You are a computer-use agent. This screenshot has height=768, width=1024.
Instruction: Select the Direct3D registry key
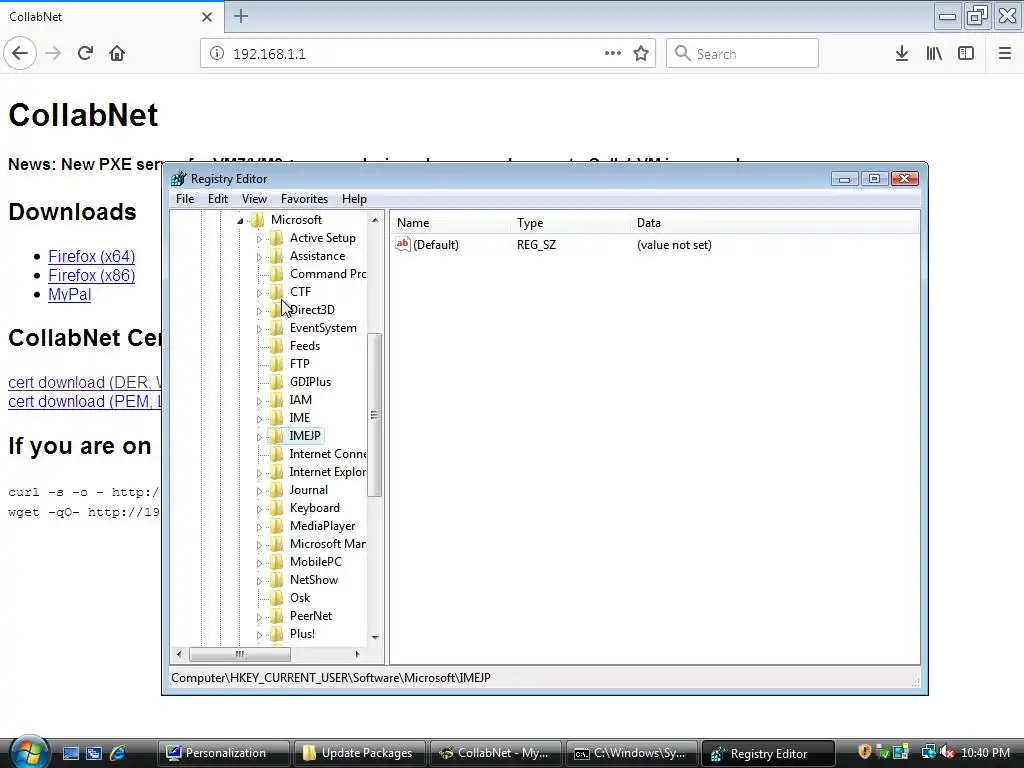pyautogui.click(x=312, y=310)
